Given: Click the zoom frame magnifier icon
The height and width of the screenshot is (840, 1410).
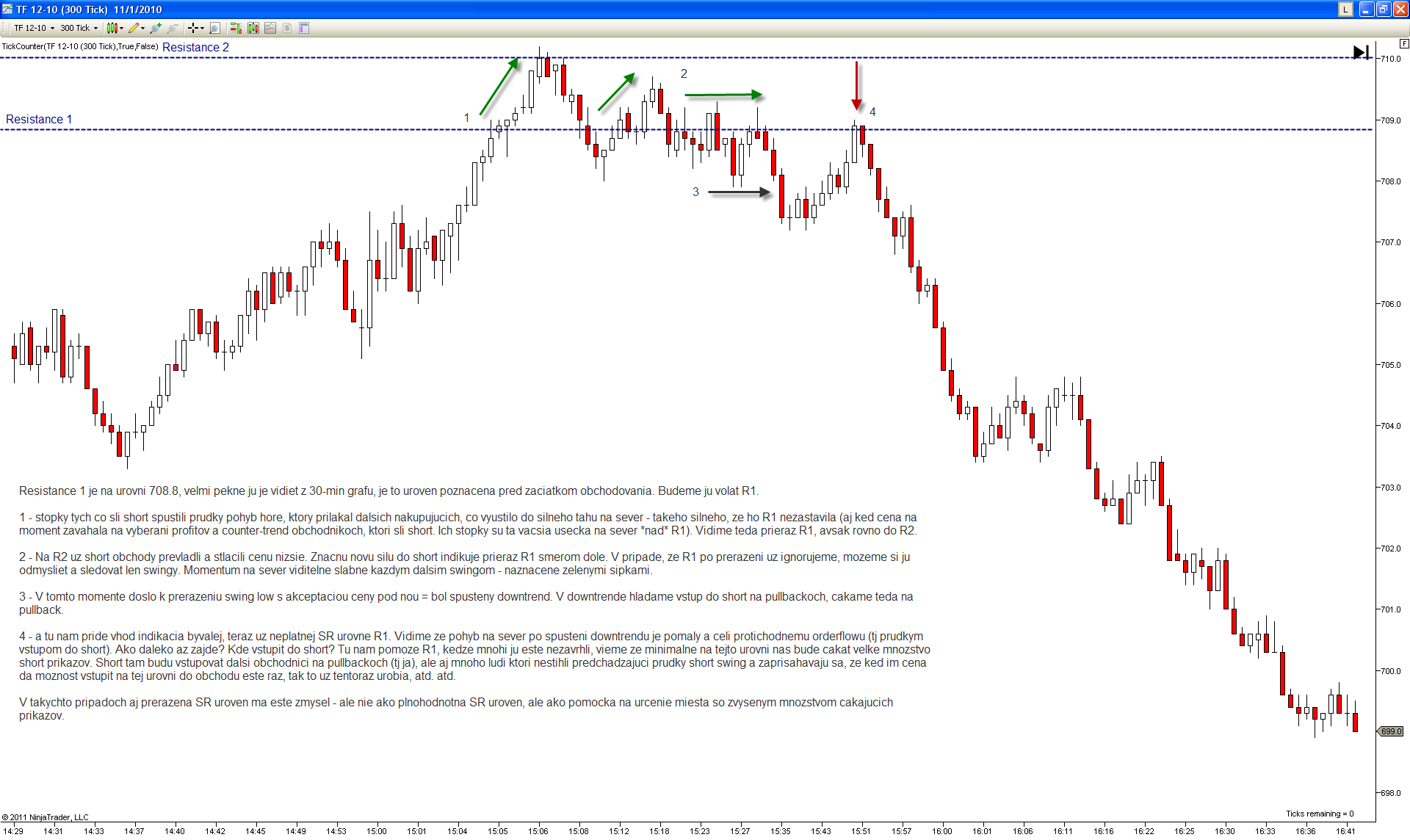Looking at the screenshot, I should pos(214,28).
